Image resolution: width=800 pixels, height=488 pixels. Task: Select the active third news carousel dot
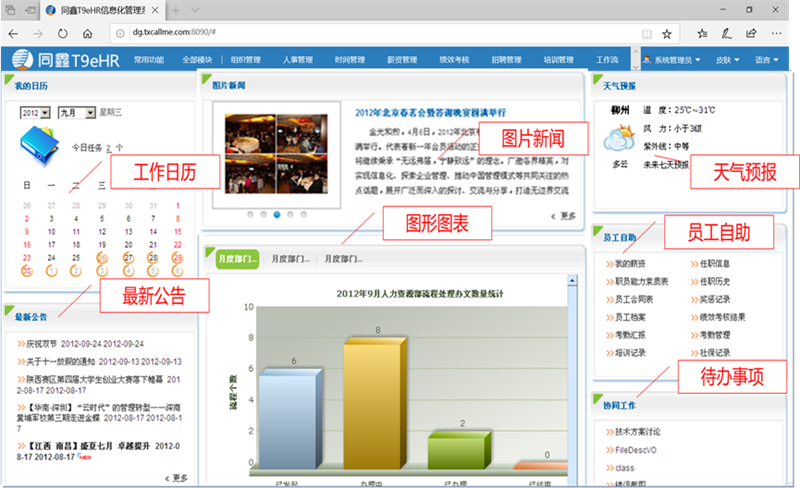(x=276, y=214)
